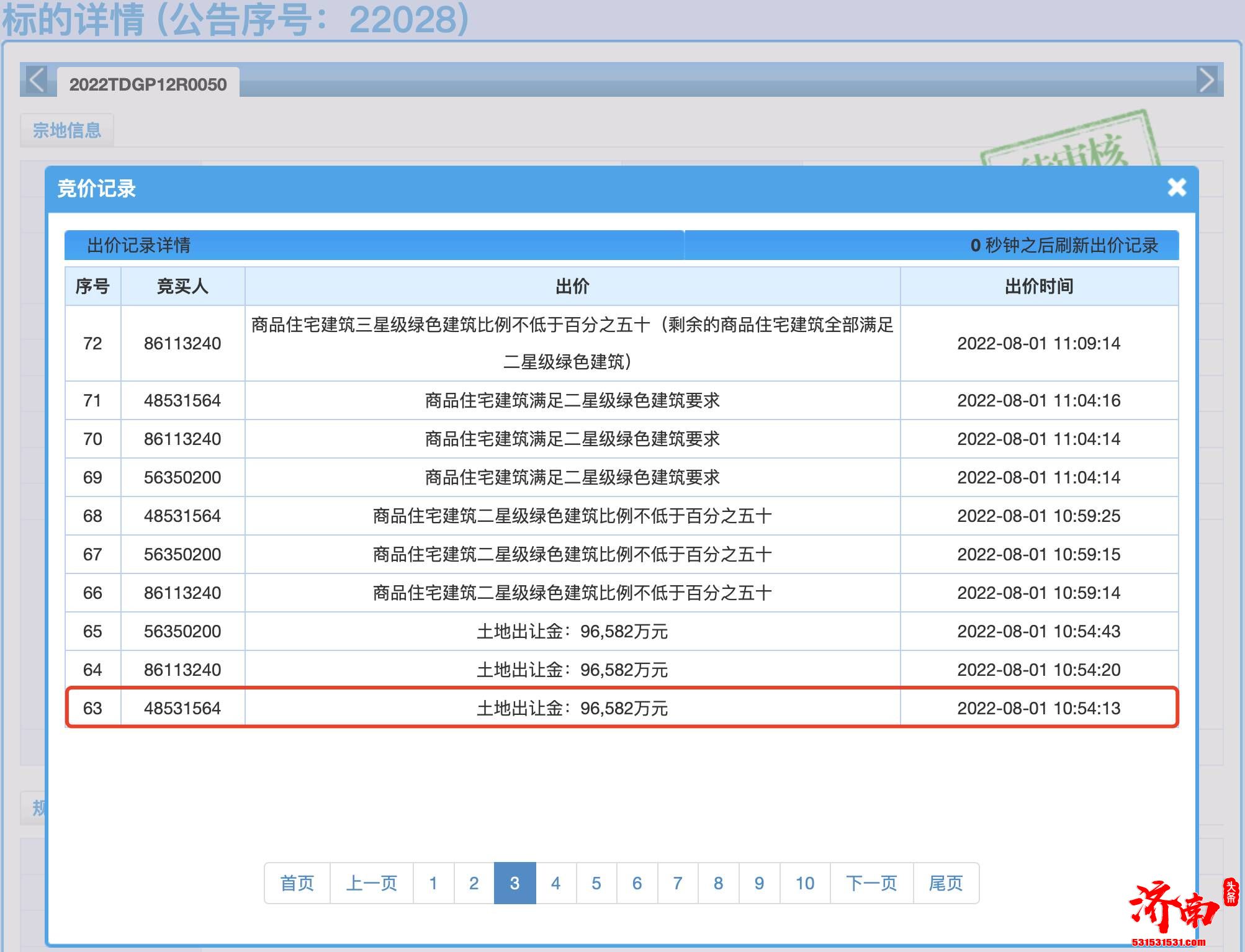Image resolution: width=1245 pixels, height=952 pixels.
Task: Open the 宗地信息 tab
Action: pyautogui.click(x=66, y=130)
